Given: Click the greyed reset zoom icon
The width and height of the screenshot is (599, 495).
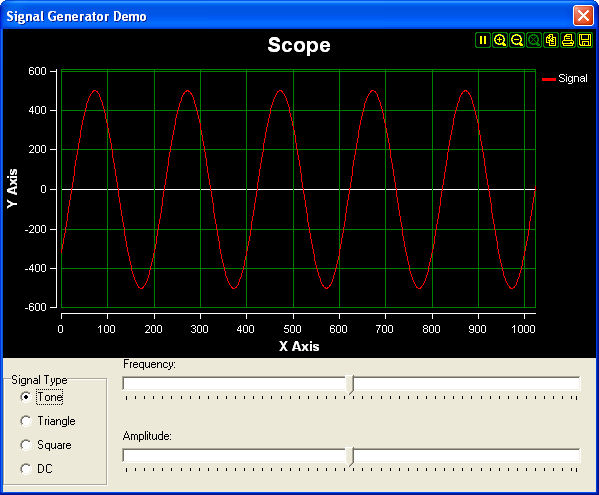Looking at the screenshot, I should pyautogui.click(x=534, y=40).
